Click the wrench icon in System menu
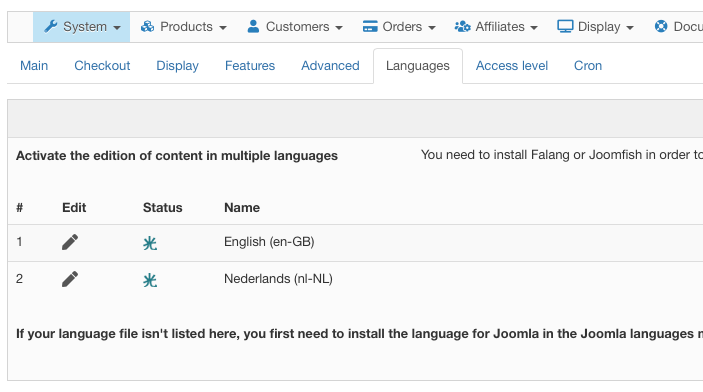This screenshot has height=392, width=703. click(51, 26)
